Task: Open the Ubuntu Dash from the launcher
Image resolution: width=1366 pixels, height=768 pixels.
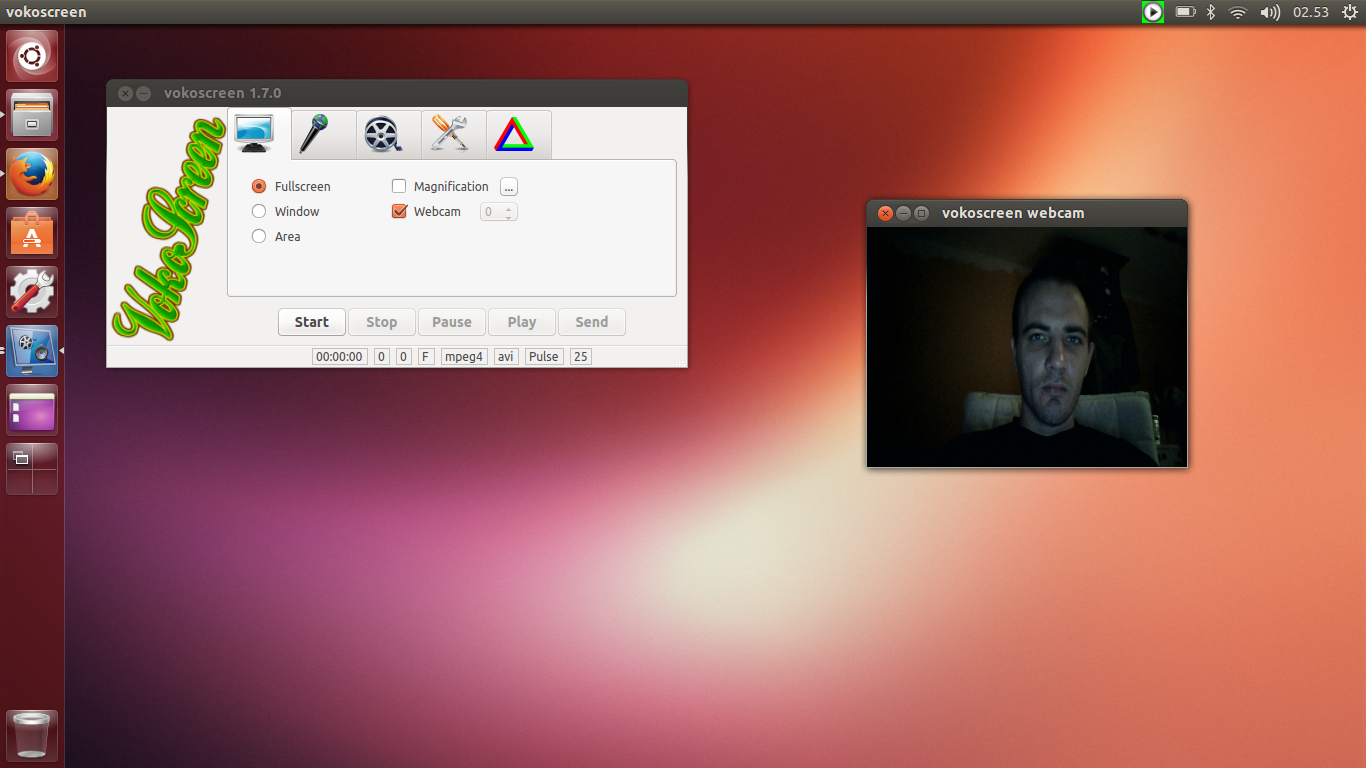Action: [x=32, y=56]
